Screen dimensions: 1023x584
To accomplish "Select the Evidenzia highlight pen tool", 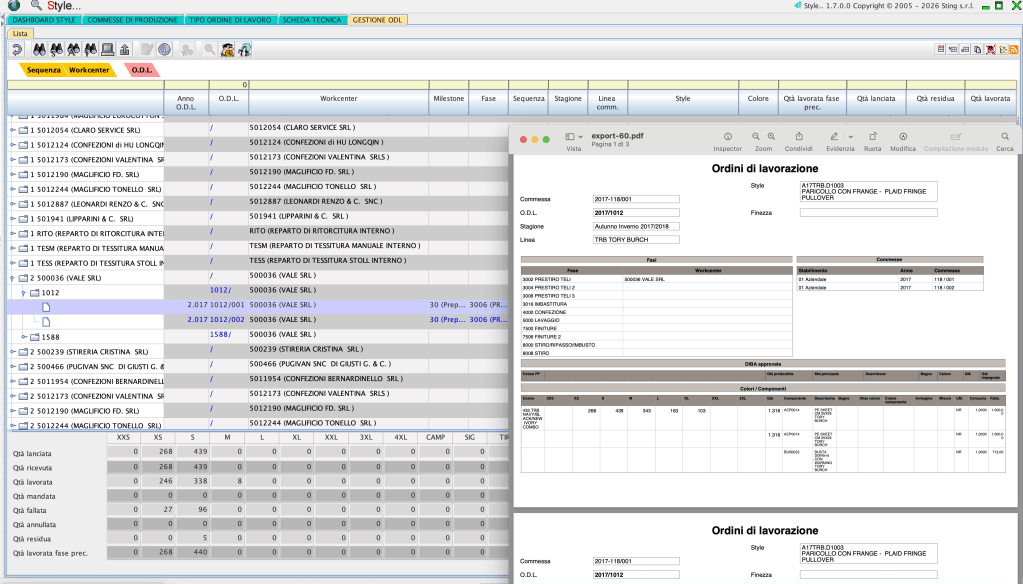I will click(x=835, y=136).
